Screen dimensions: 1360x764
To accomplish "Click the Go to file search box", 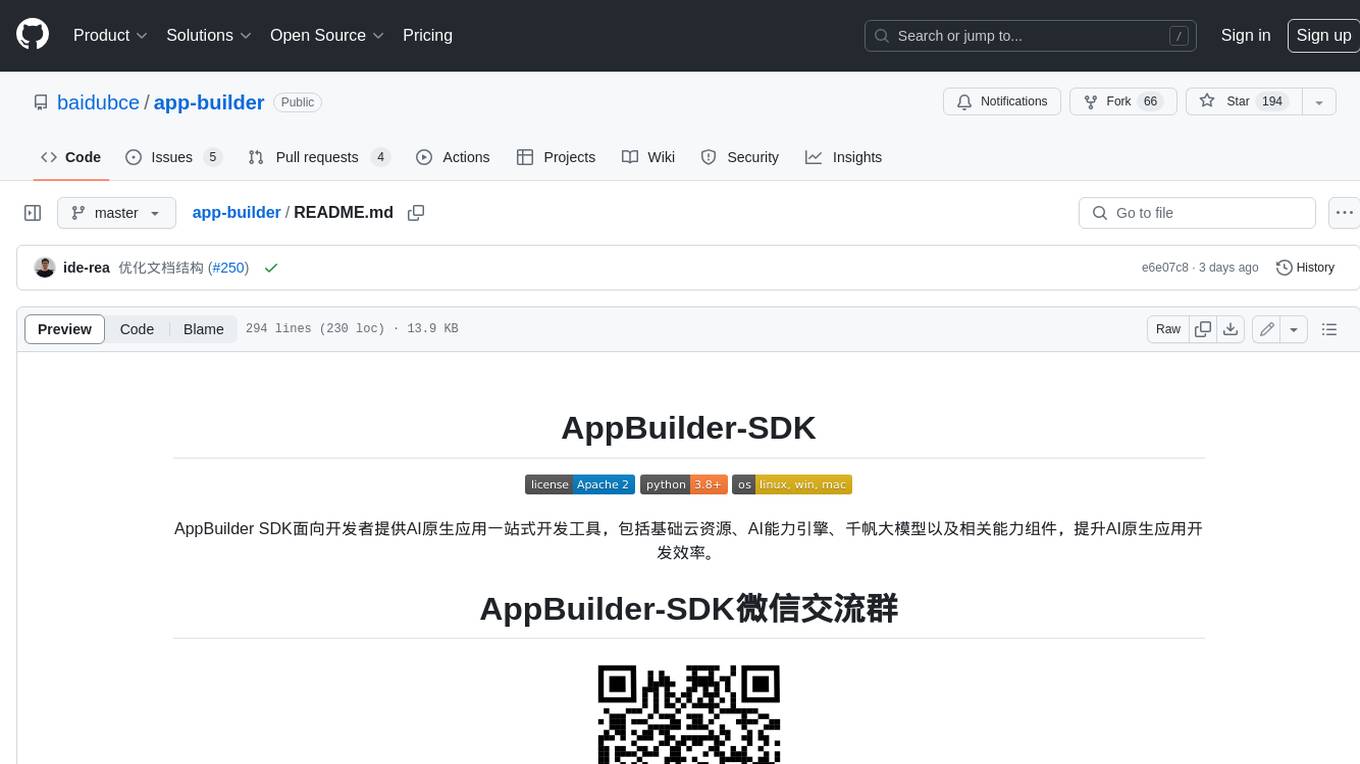I will pyautogui.click(x=1197, y=213).
